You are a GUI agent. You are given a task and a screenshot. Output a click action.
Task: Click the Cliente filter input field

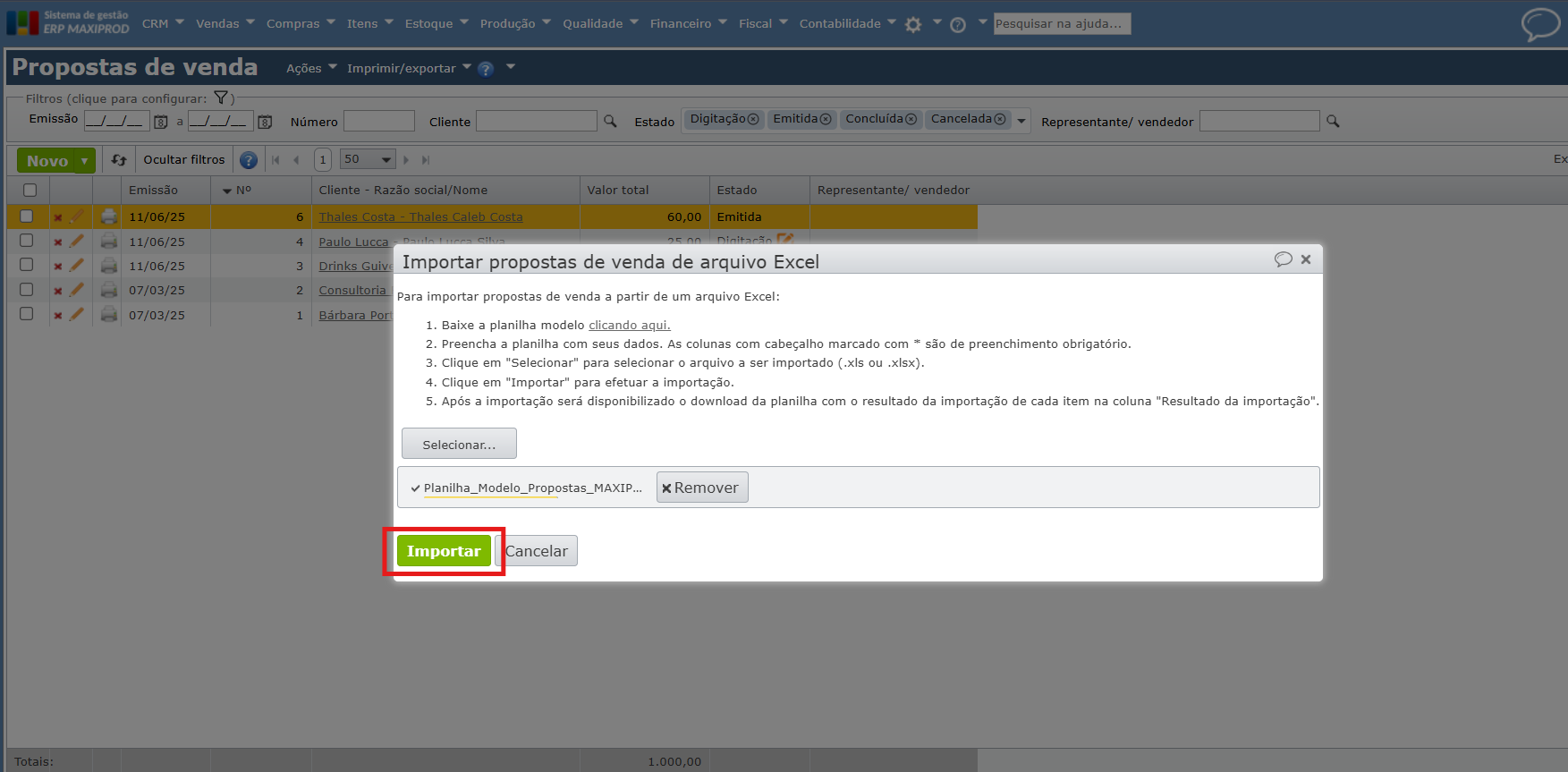537,121
